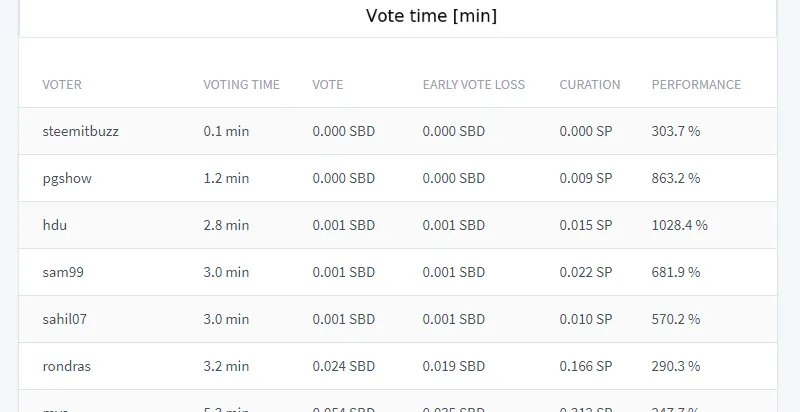Image resolution: width=800 pixels, height=412 pixels.
Task: Select sam99's 0.022 SP curation cell
Action: [586, 272]
